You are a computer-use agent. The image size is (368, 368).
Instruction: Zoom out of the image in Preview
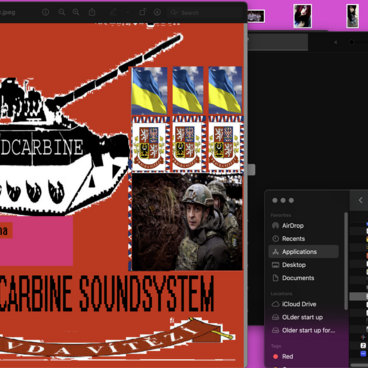point(62,12)
